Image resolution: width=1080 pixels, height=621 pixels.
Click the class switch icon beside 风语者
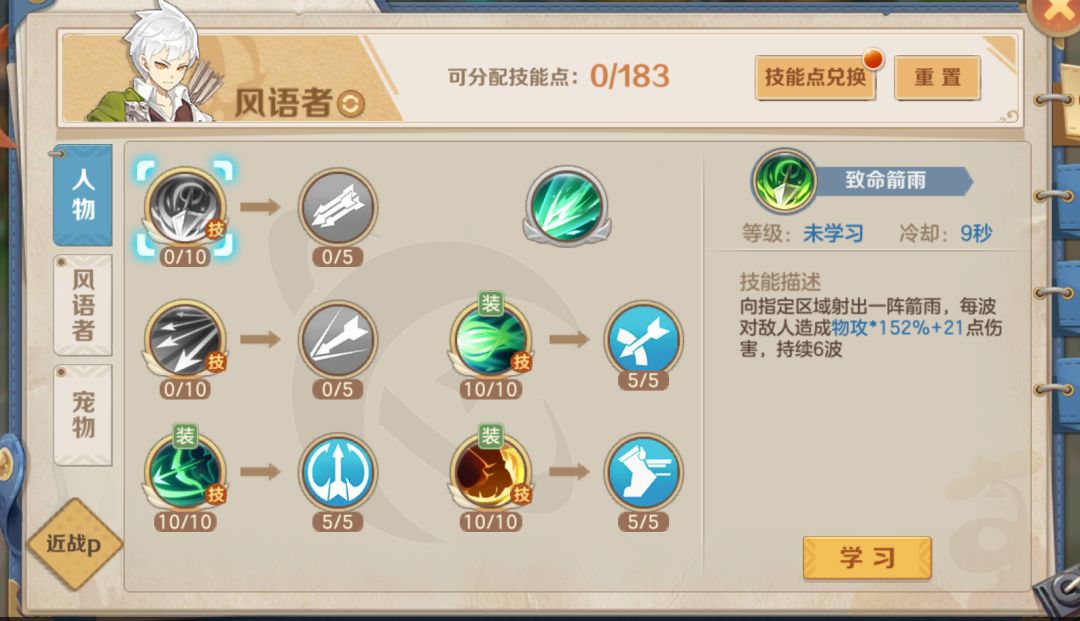tap(351, 104)
